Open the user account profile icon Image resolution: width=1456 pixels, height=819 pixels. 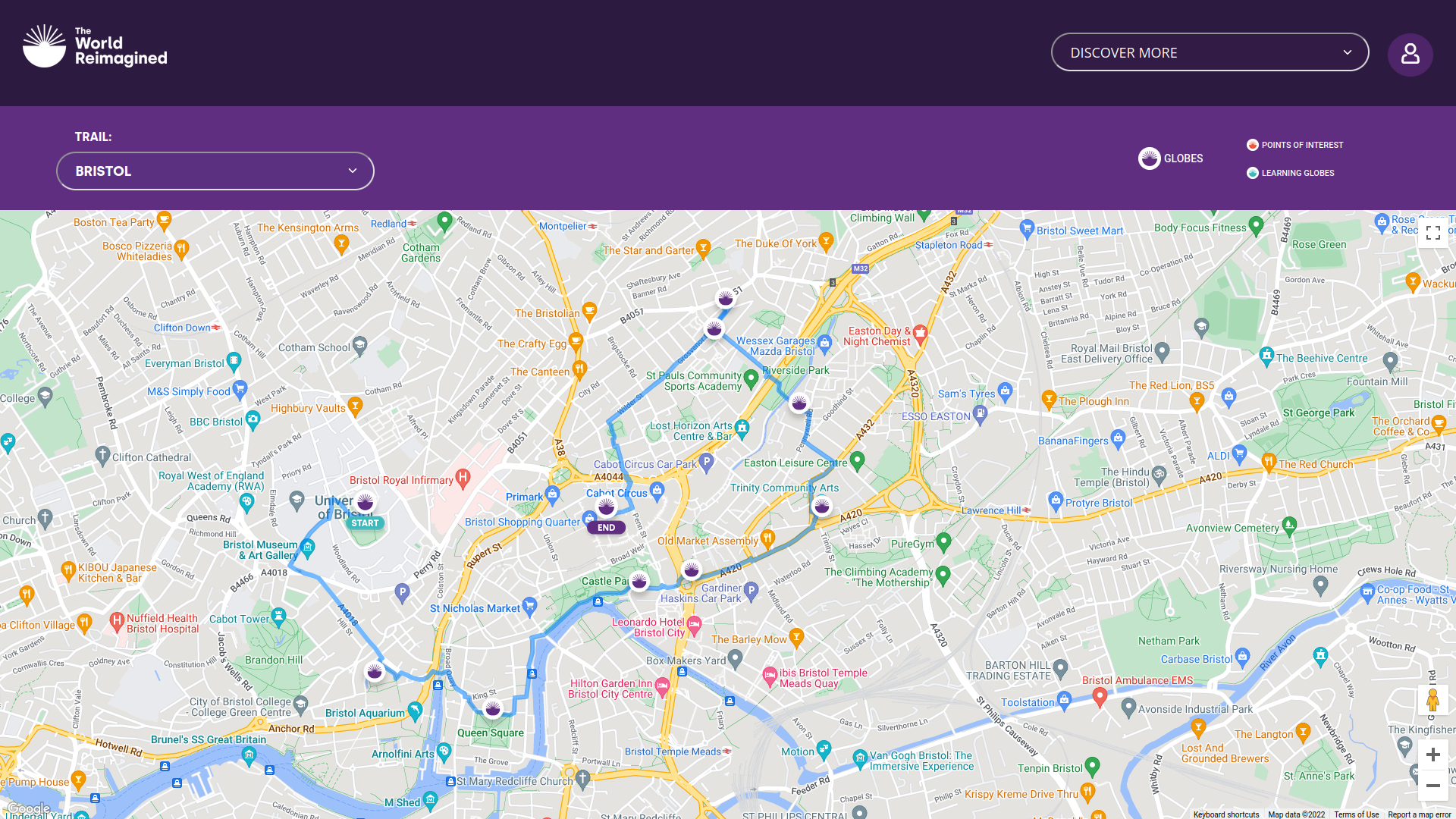point(1410,54)
